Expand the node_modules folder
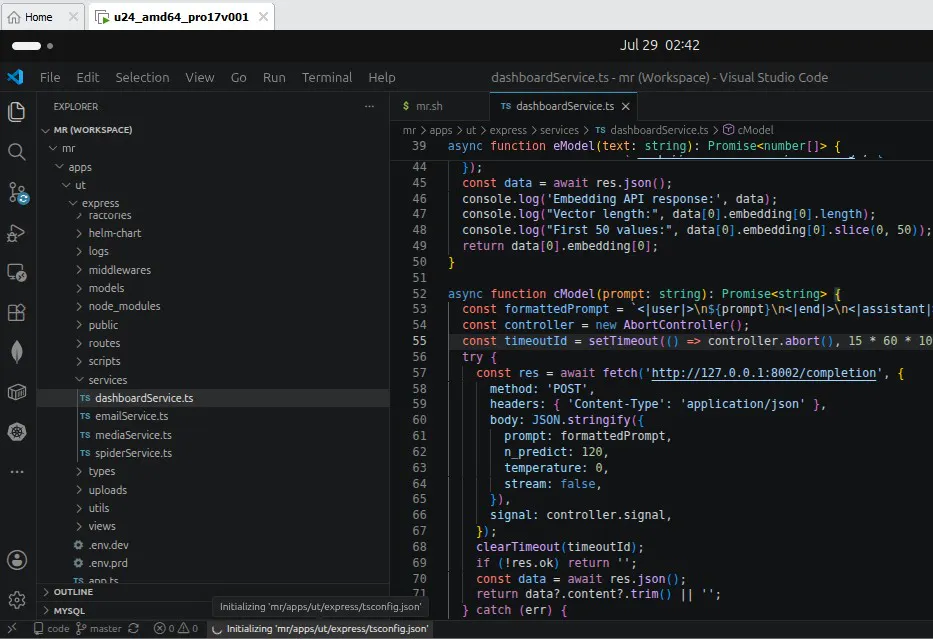 (x=79, y=306)
